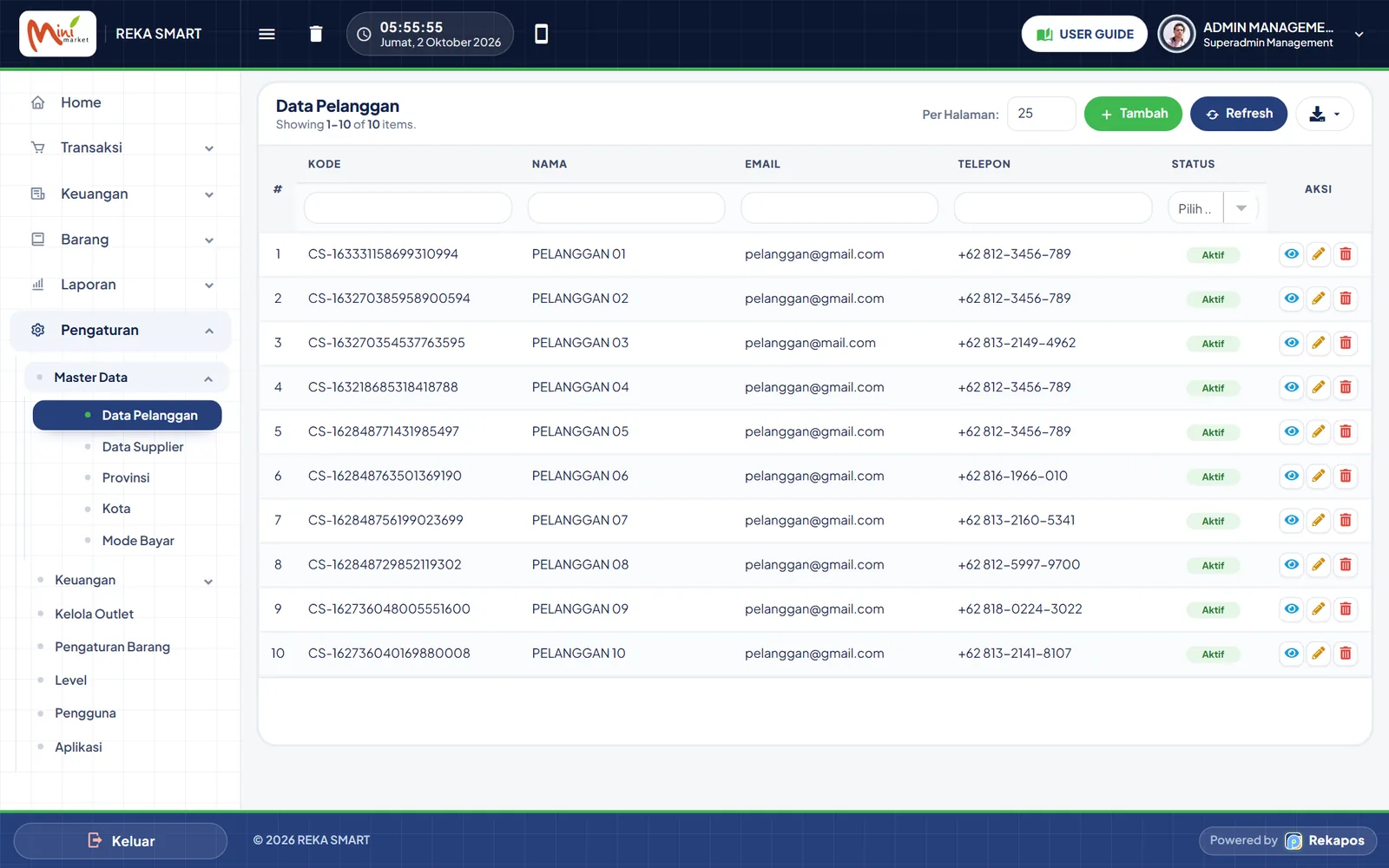Open Kelola Outlet menu item
The width and height of the screenshot is (1389, 868).
(94, 614)
